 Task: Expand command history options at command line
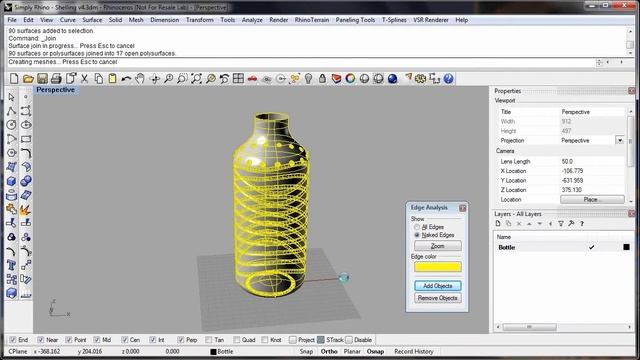[599, 62]
